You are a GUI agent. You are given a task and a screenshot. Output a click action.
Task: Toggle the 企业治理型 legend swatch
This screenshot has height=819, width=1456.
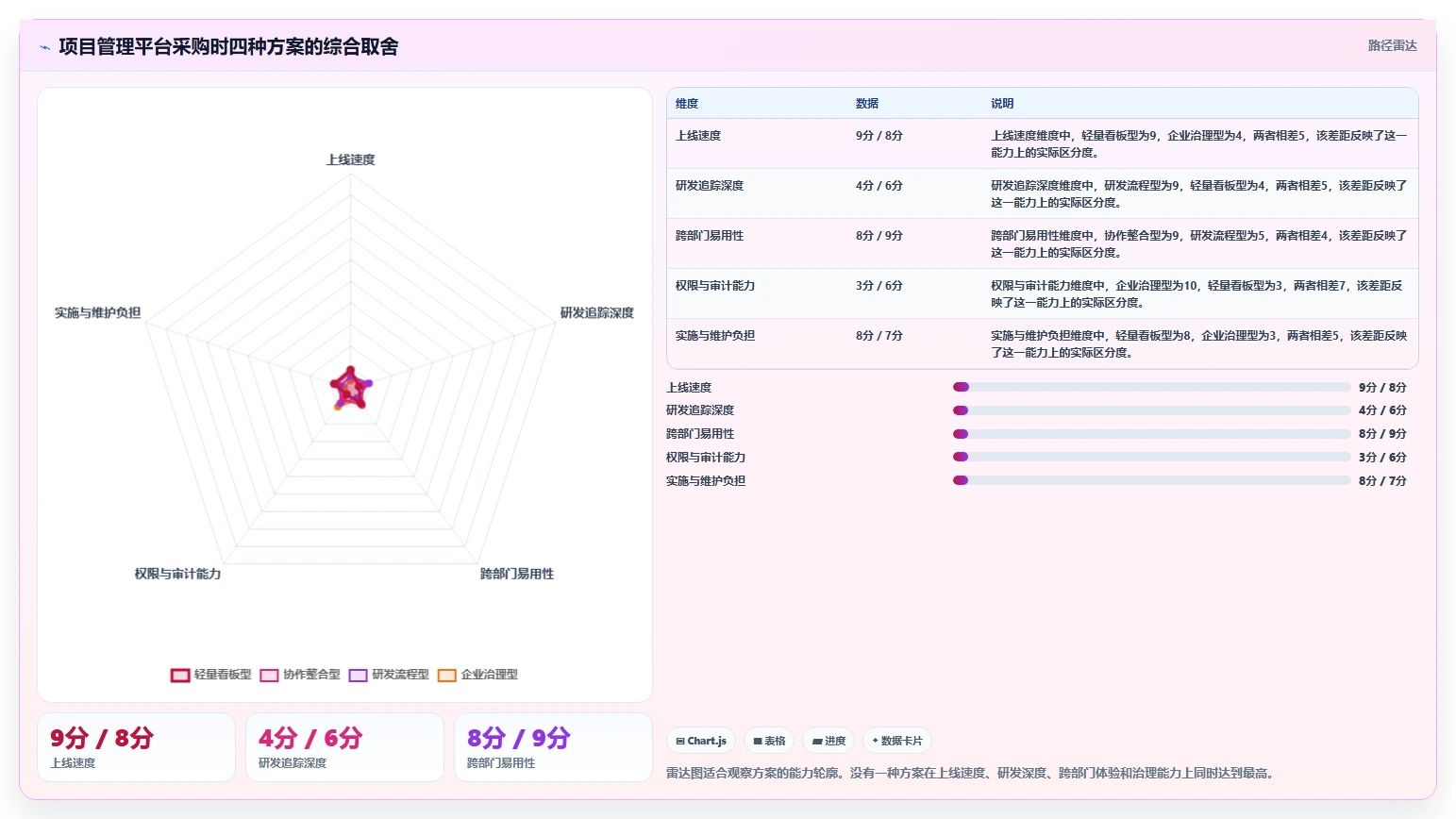(447, 675)
